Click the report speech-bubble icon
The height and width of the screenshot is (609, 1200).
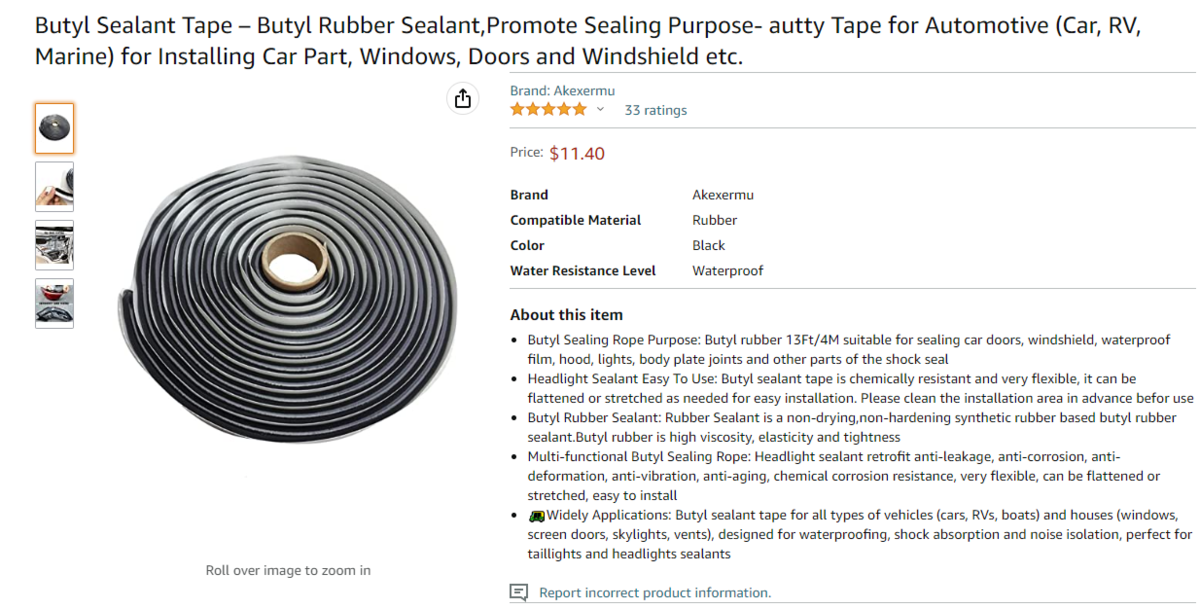click(x=518, y=592)
